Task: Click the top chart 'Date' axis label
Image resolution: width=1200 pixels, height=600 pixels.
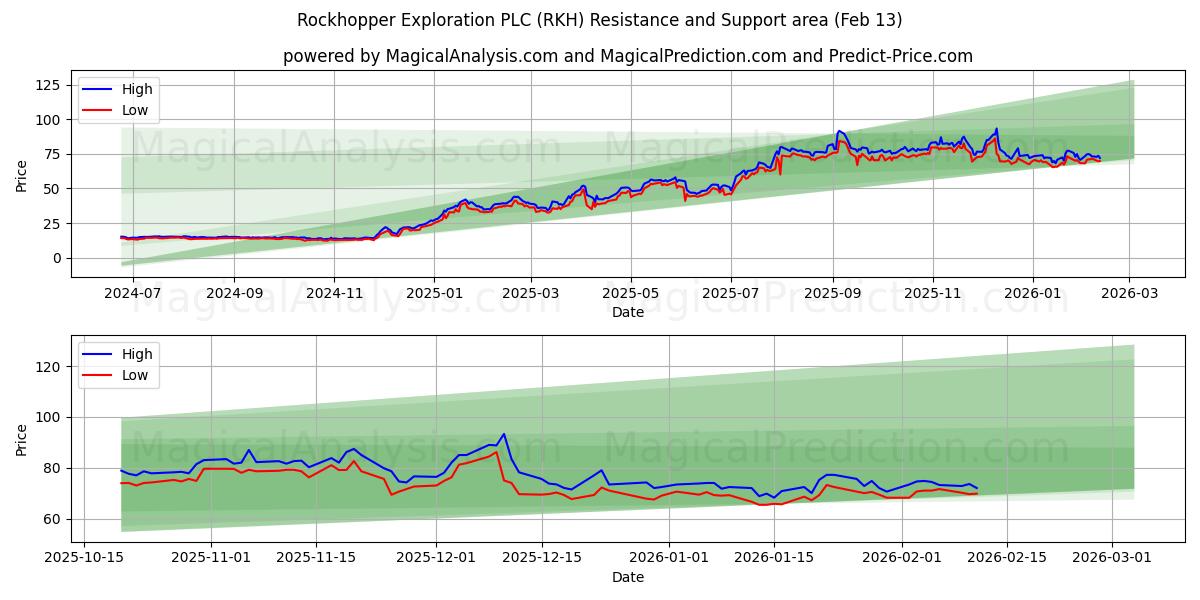Action: tap(628, 312)
